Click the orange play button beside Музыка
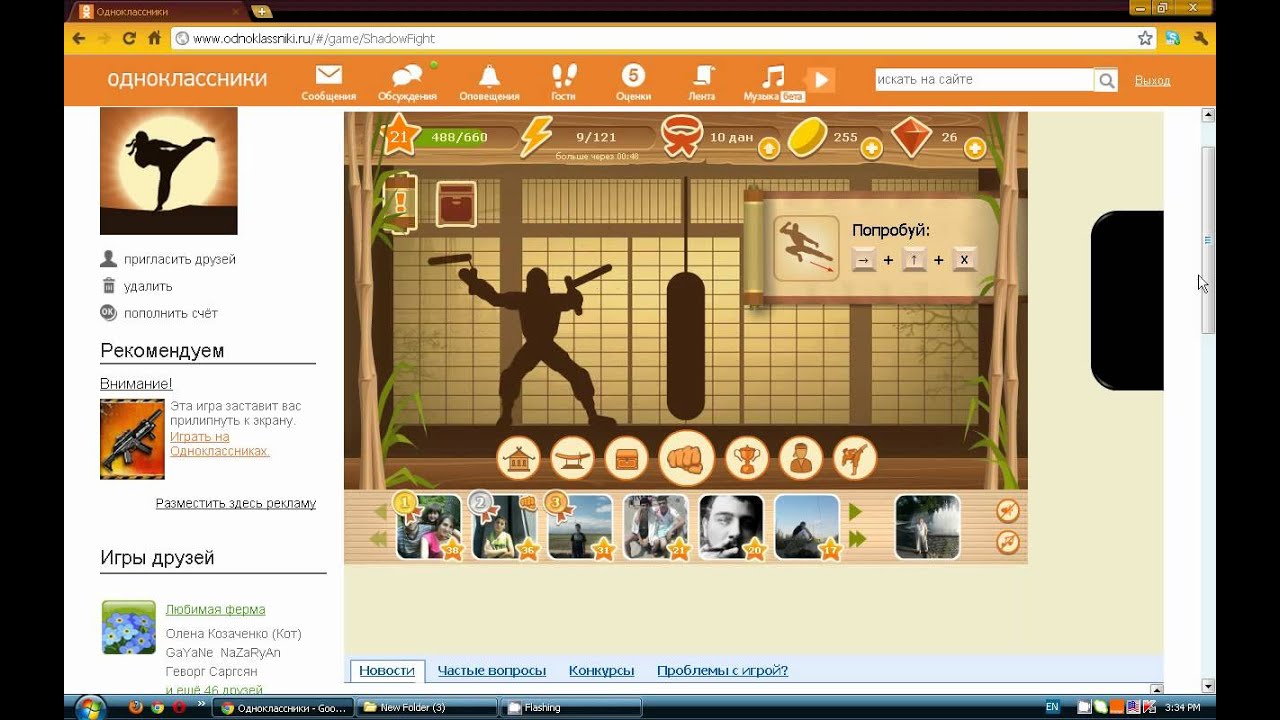The image size is (1280, 720). tap(819, 79)
